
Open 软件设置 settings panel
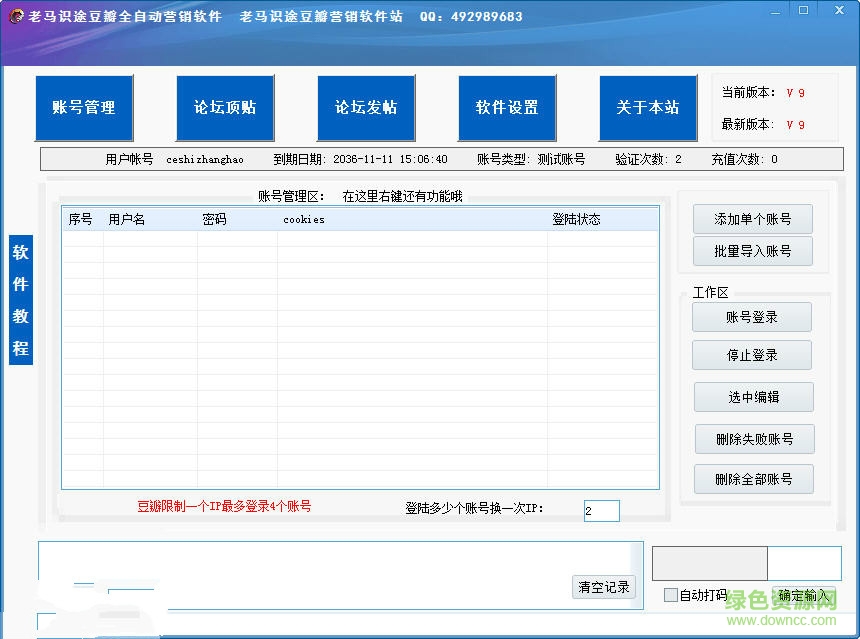pyautogui.click(x=507, y=108)
